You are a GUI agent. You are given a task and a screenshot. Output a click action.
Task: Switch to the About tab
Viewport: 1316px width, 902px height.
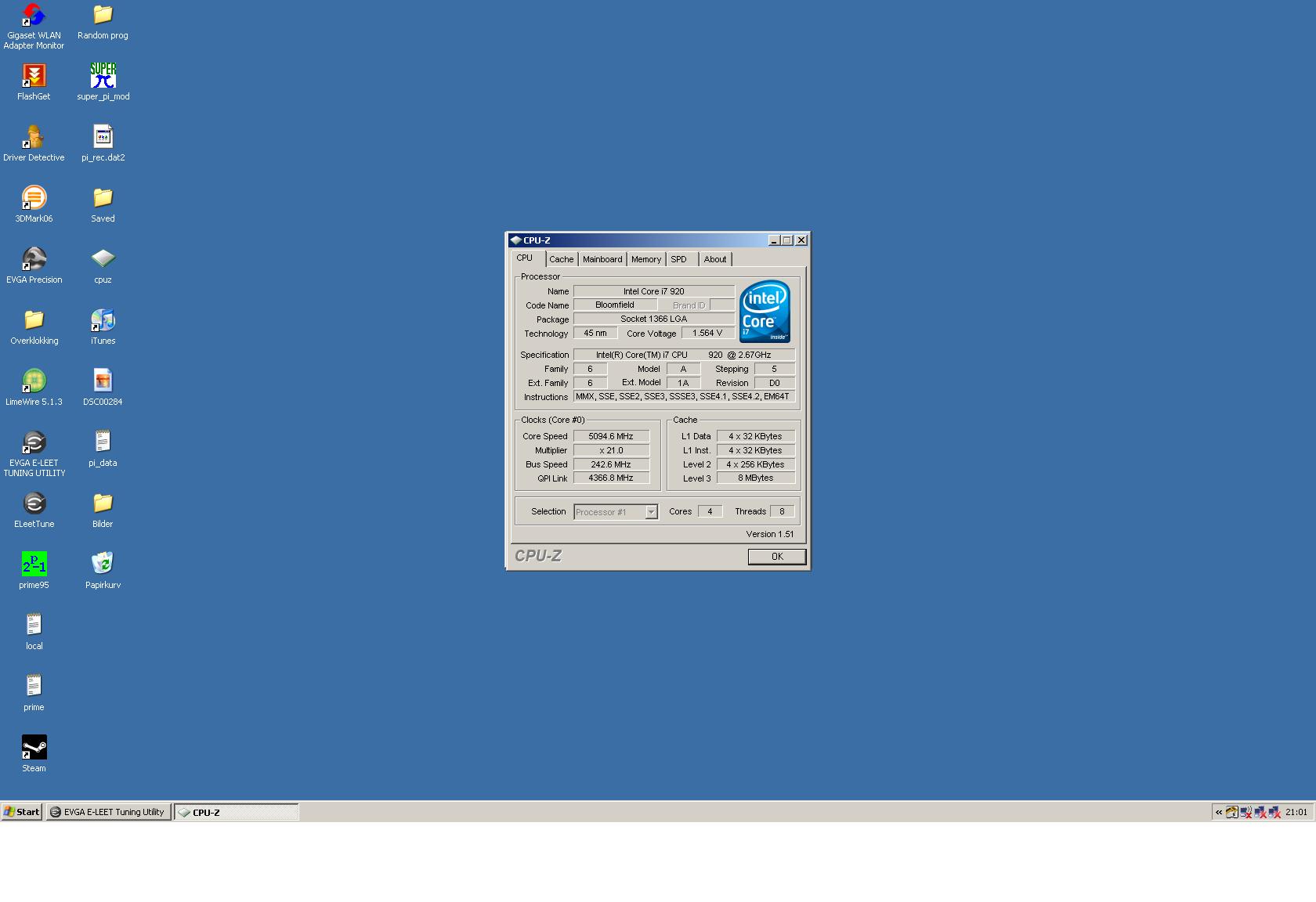714,259
